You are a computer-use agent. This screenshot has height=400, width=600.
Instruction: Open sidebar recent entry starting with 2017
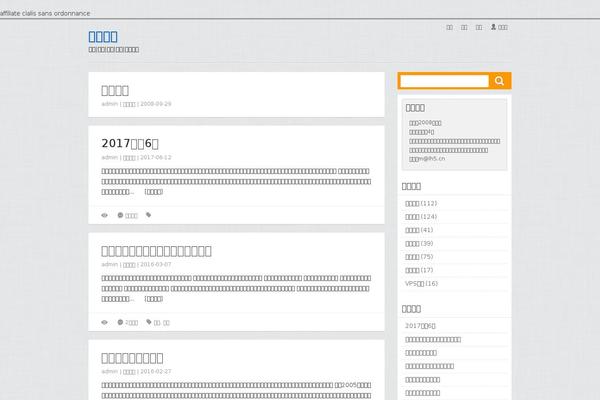pos(420,326)
